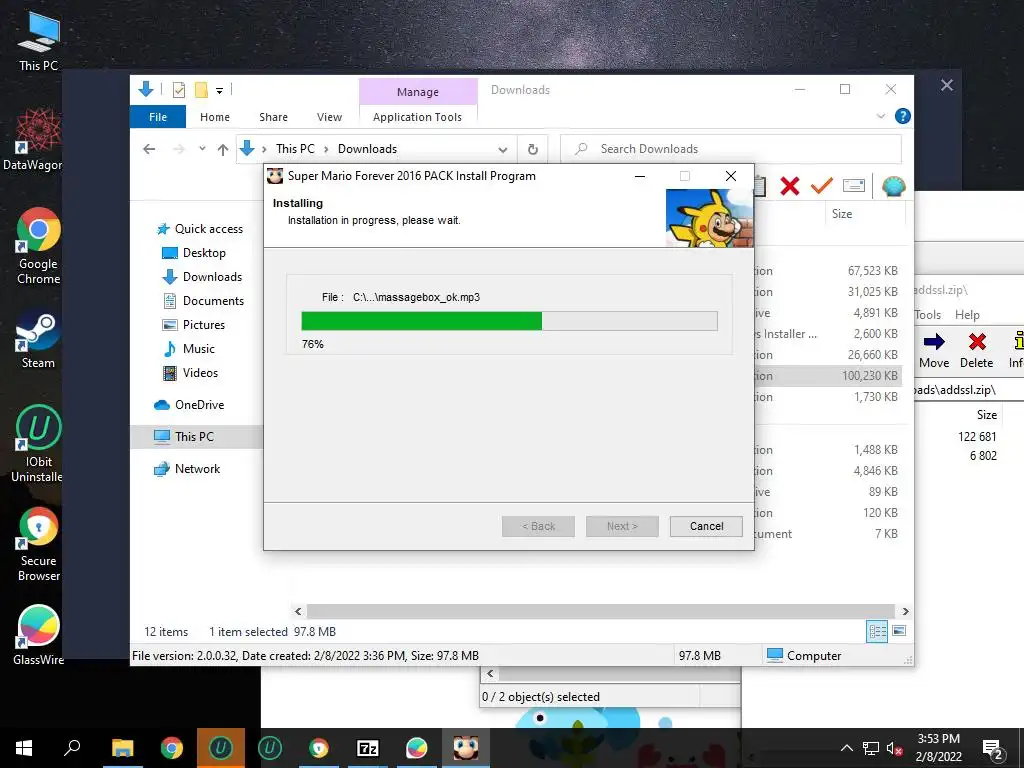Screen dimensions: 1024x768
Task: Select OneDrive in navigation pane
Action: [x=189, y=405]
